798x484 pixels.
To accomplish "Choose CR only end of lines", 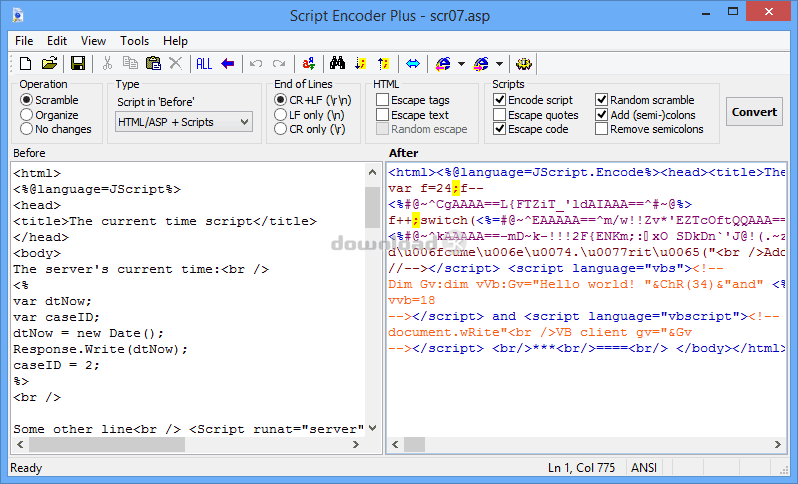I will pyautogui.click(x=309, y=129).
